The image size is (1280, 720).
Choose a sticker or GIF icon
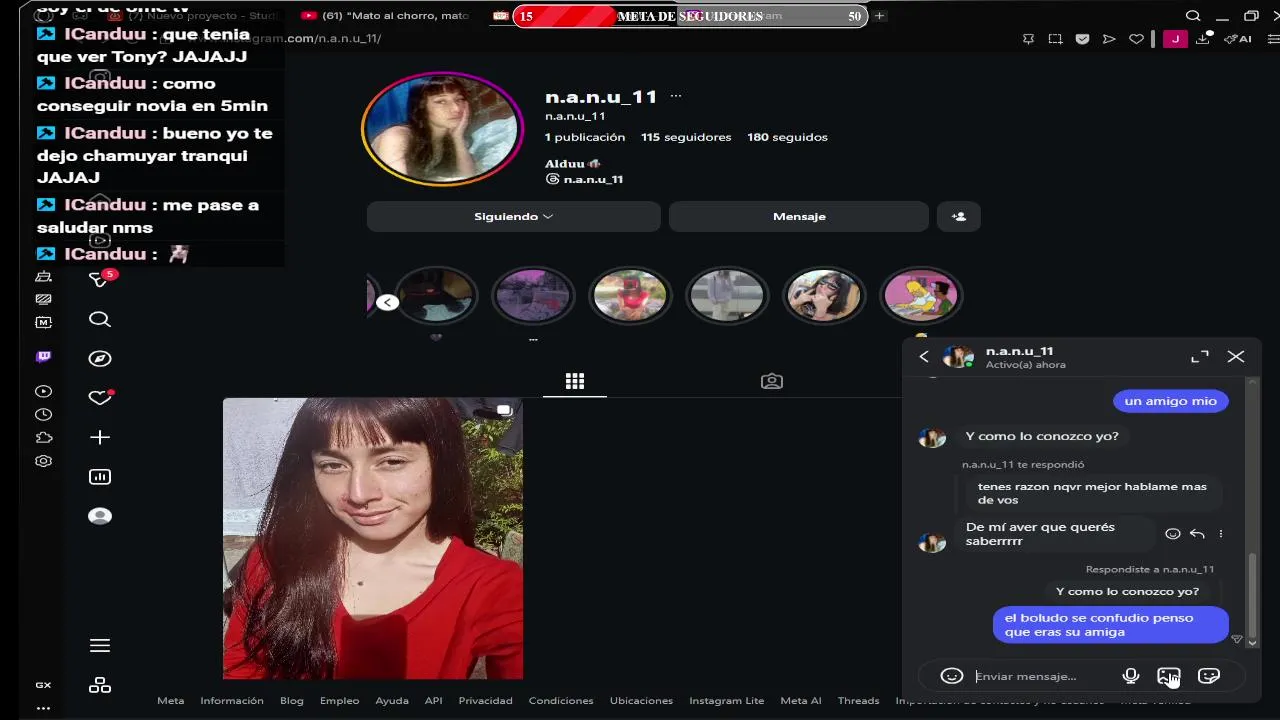tap(1208, 676)
